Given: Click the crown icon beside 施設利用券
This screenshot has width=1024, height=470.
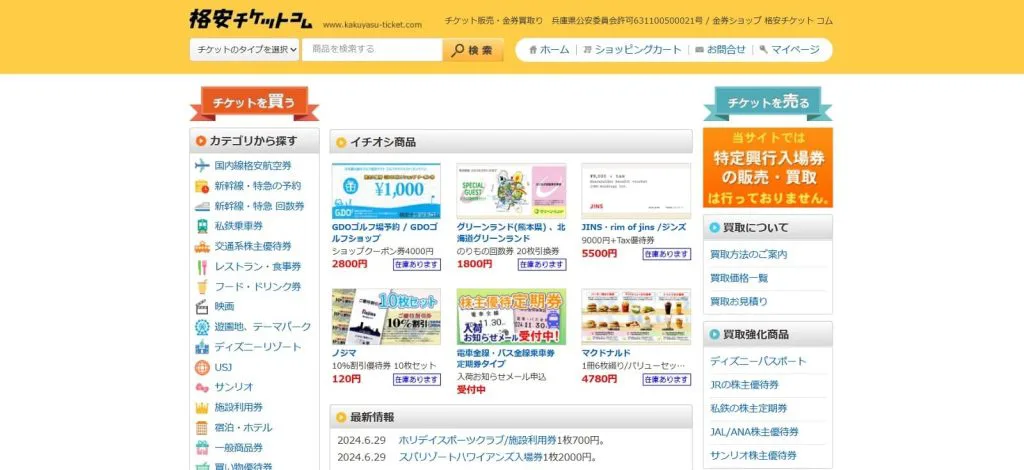Looking at the screenshot, I should click(202, 408).
